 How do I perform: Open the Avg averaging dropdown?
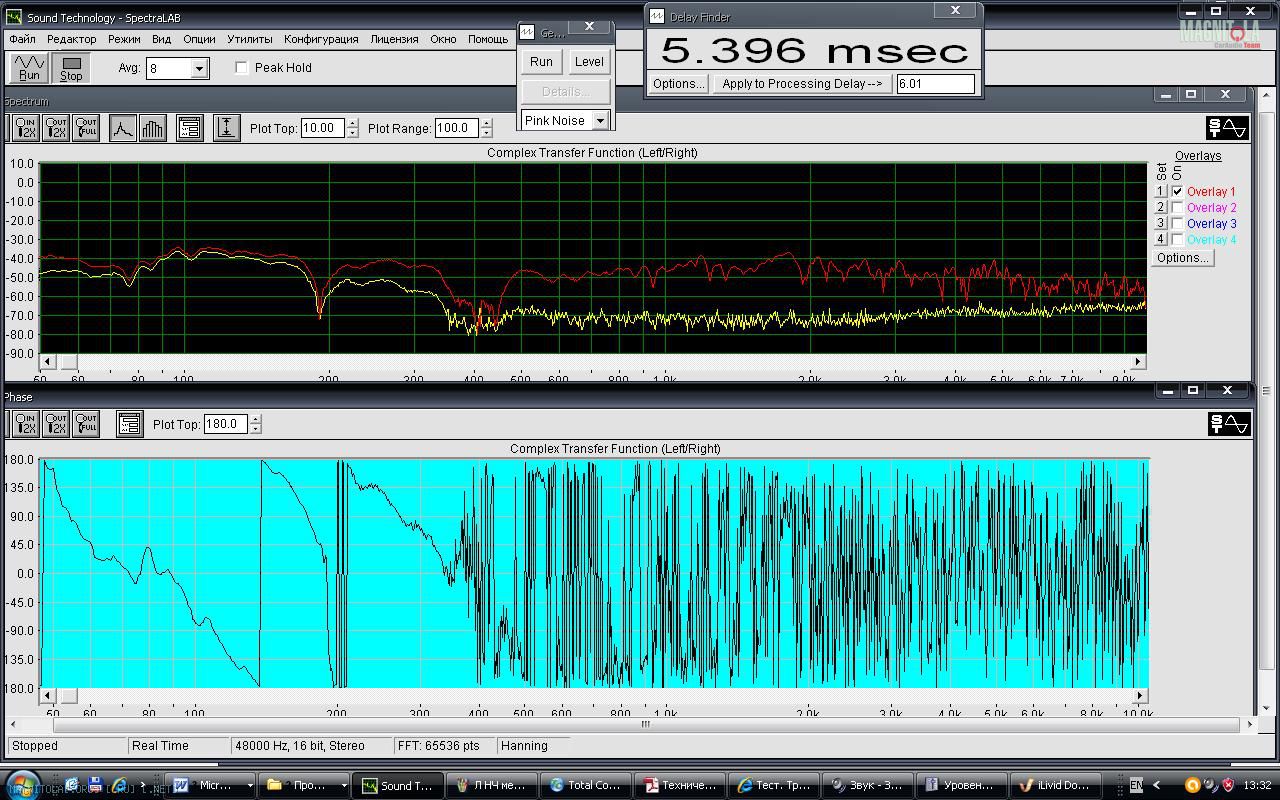click(199, 68)
